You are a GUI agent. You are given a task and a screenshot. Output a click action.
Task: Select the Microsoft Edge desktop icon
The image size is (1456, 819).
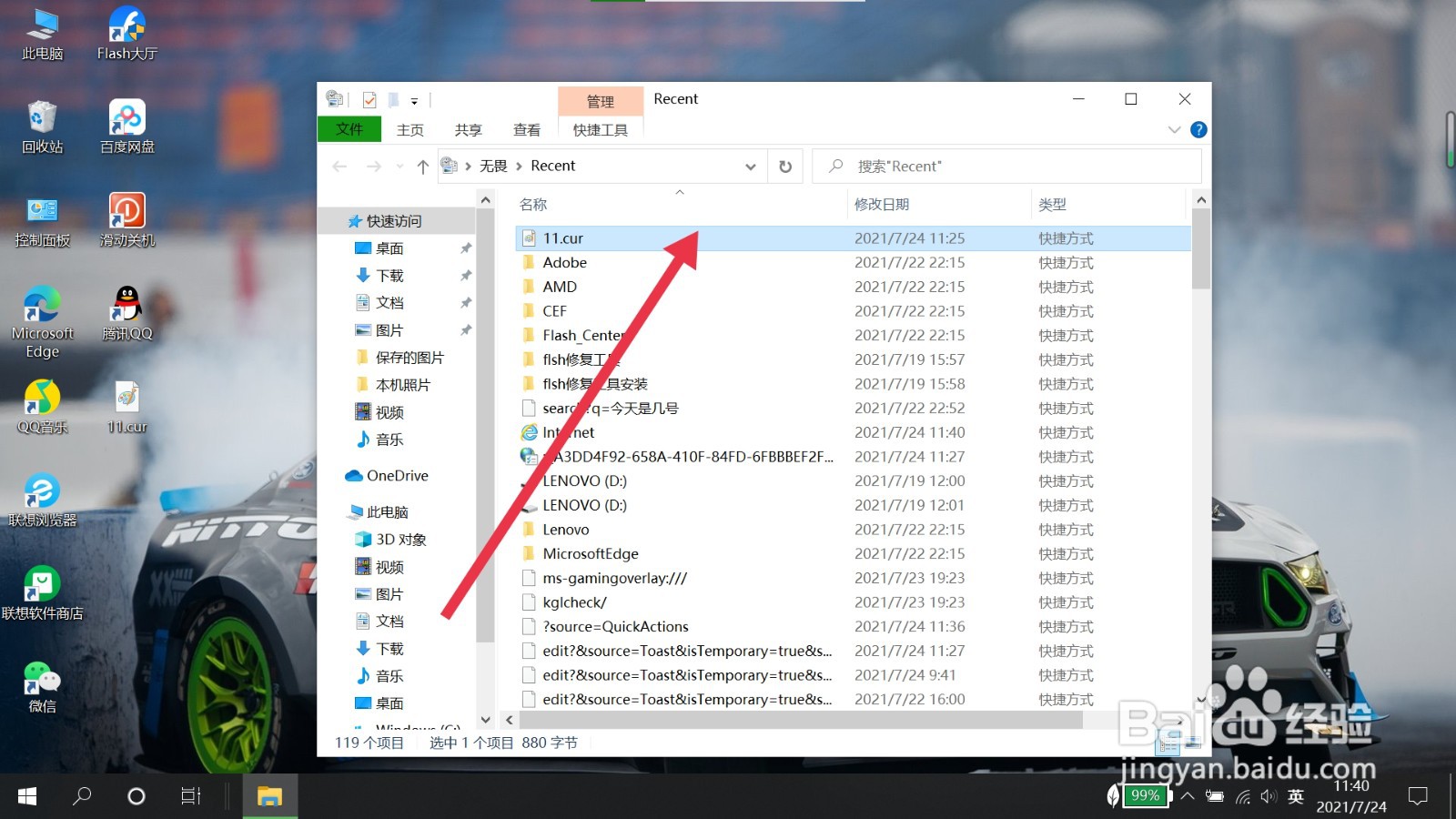click(x=42, y=322)
